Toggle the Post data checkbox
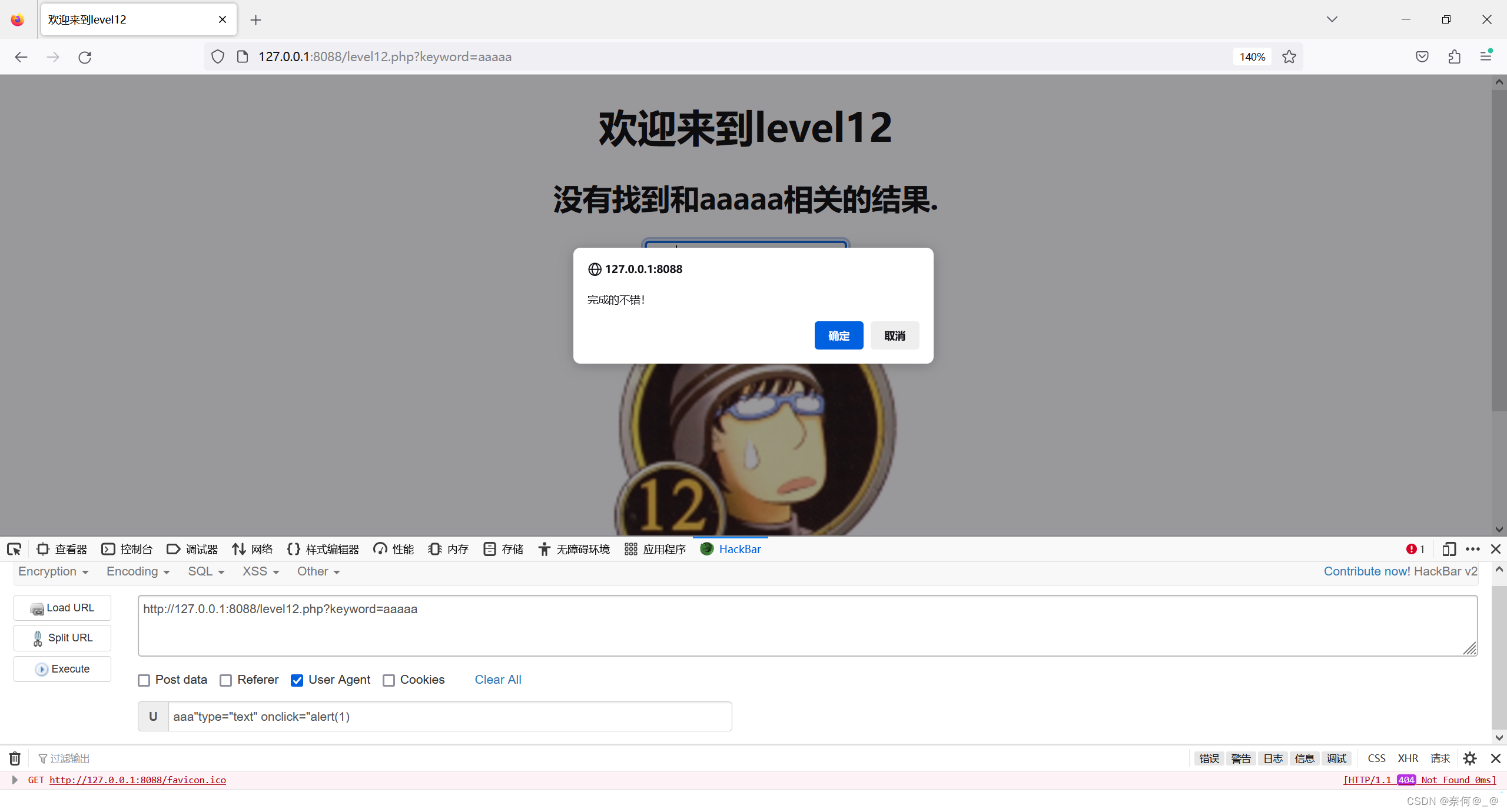1507x812 pixels. pos(144,680)
